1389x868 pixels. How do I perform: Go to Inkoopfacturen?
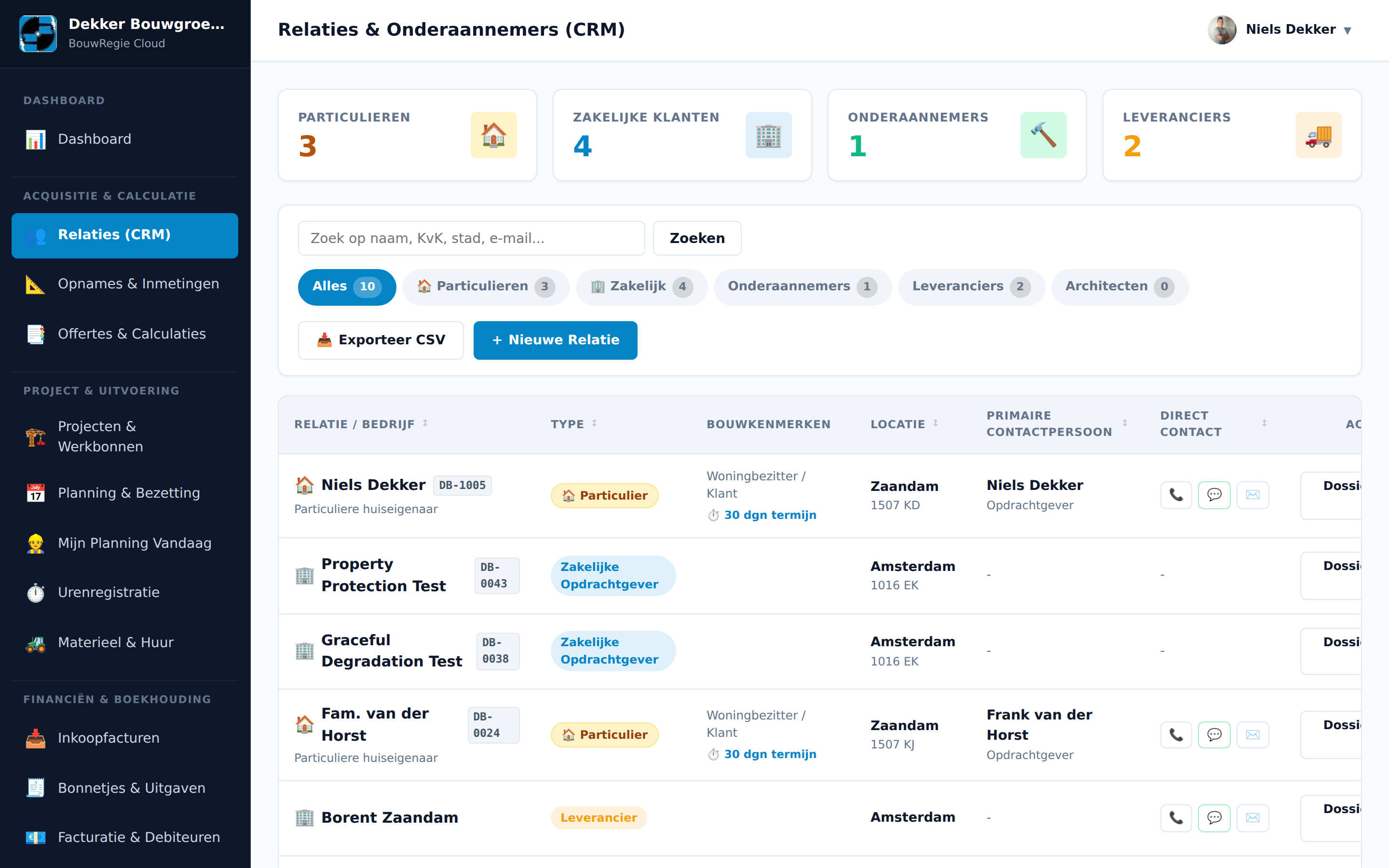[124, 738]
